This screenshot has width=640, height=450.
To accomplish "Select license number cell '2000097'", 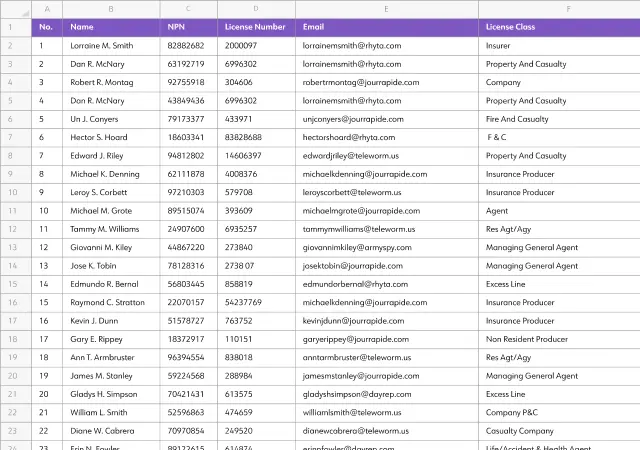I will (x=256, y=46).
